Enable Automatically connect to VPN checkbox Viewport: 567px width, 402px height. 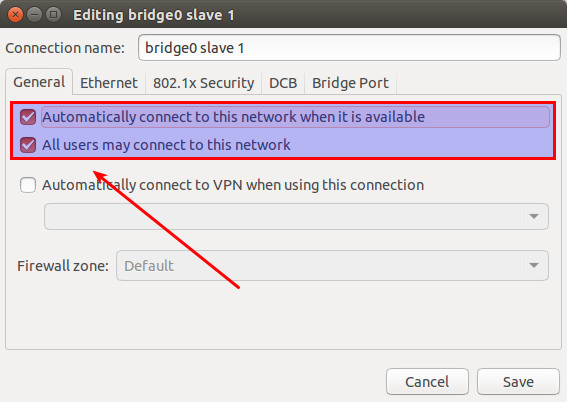(x=28, y=185)
